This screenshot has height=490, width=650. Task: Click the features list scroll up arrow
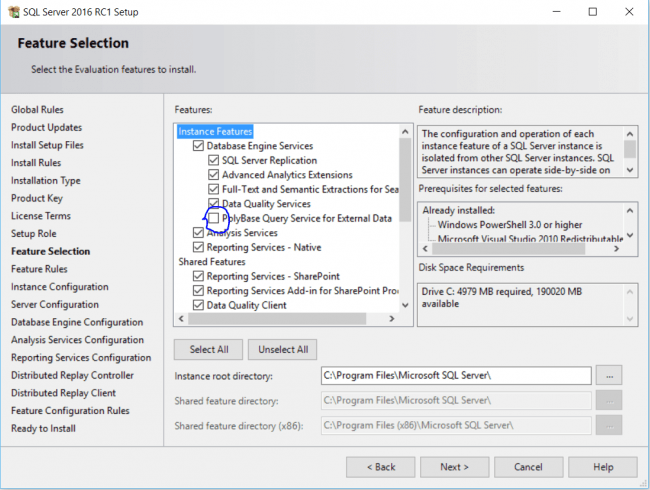tap(405, 132)
